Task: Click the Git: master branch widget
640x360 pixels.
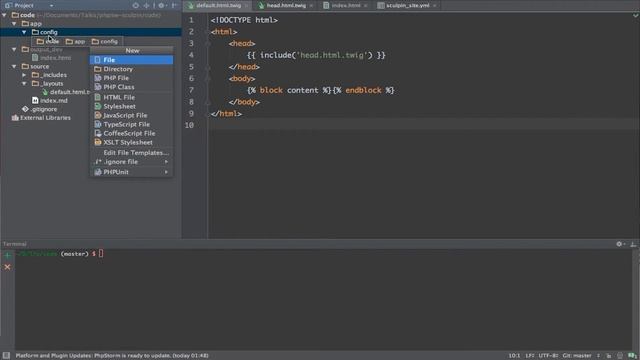Action: 577,356
